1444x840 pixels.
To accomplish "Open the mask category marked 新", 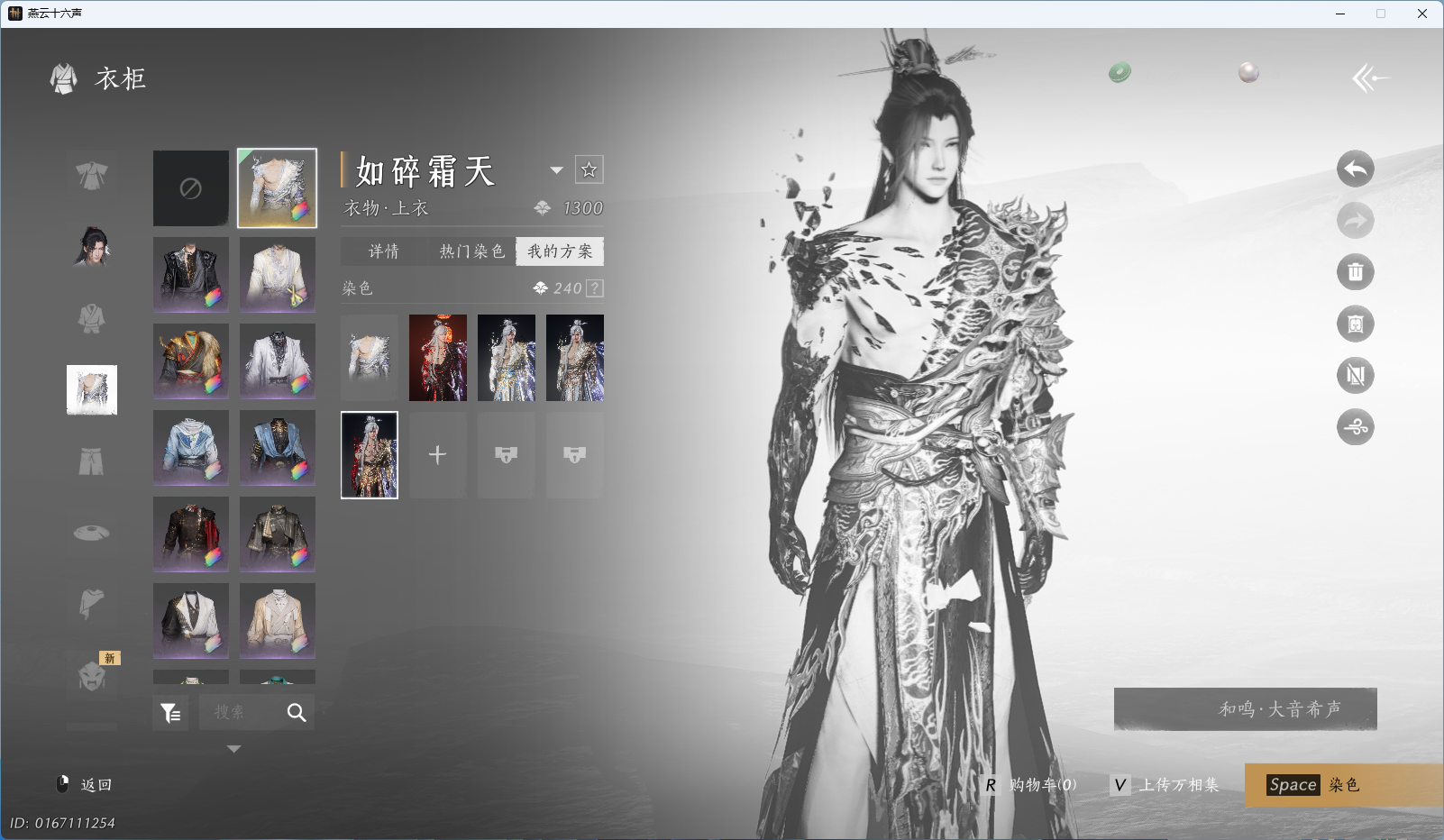I will [x=91, y=678].
